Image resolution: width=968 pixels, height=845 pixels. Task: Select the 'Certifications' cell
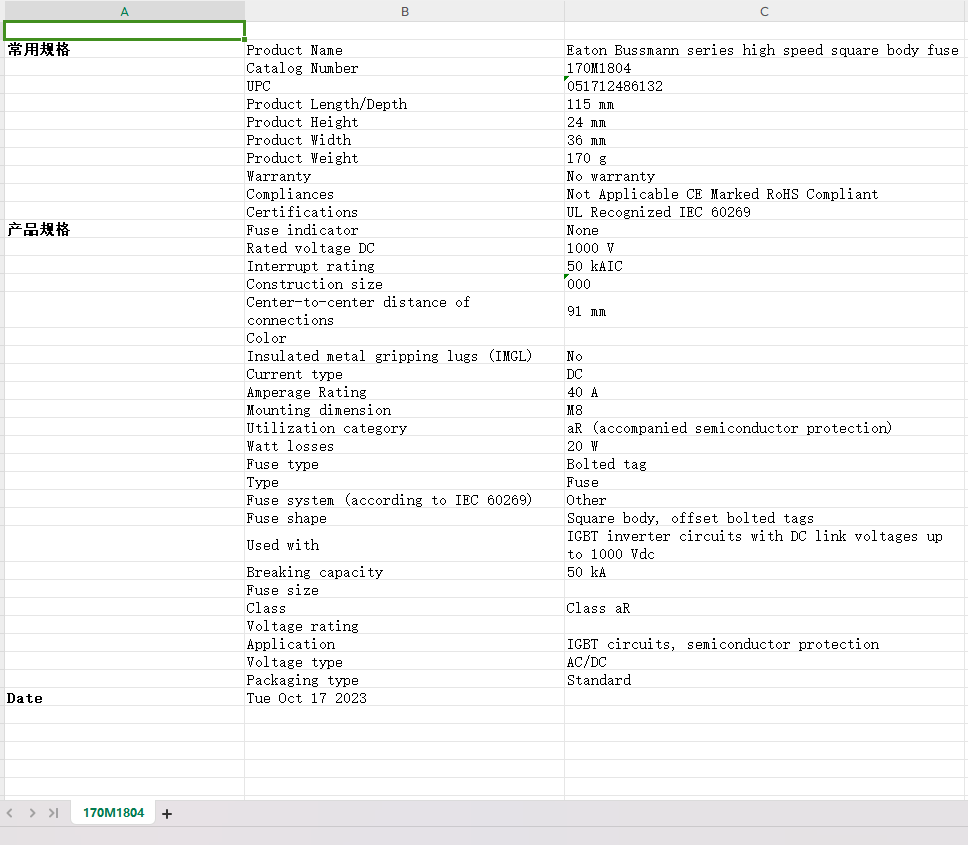(x=404, y=212)
